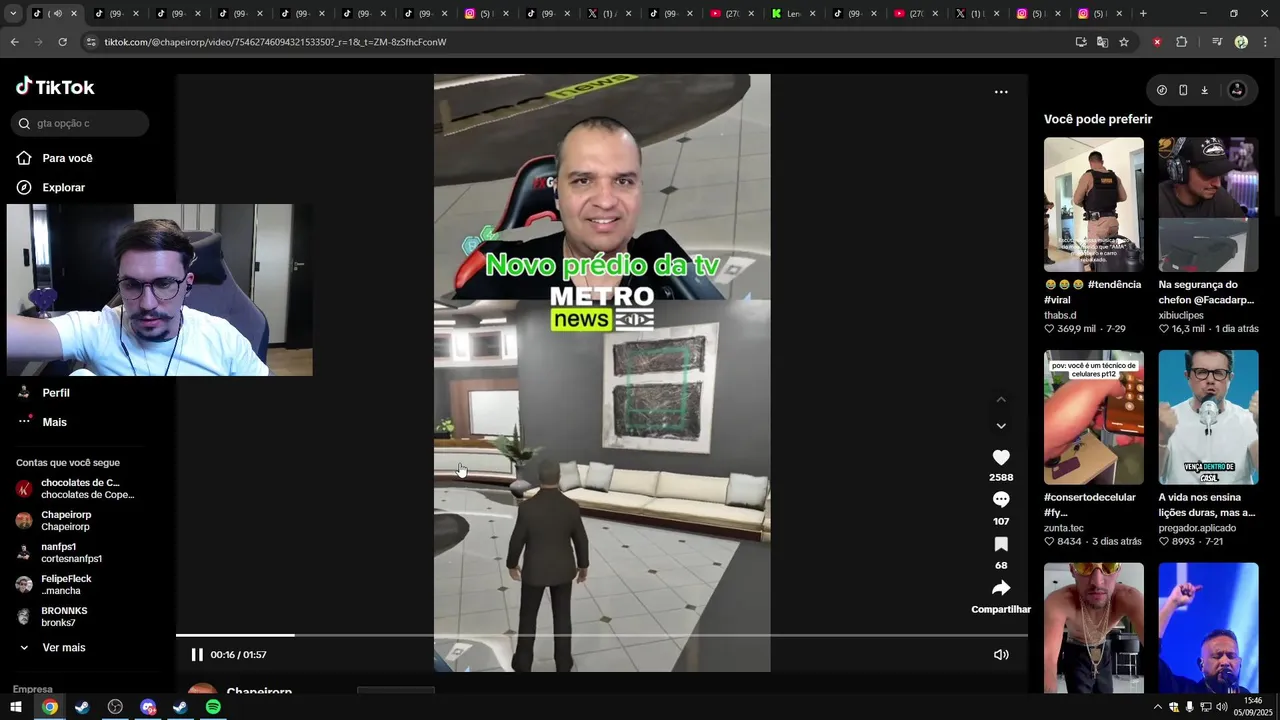Mute the active TikTok tab audio
1280x720 pixels.
57,14
